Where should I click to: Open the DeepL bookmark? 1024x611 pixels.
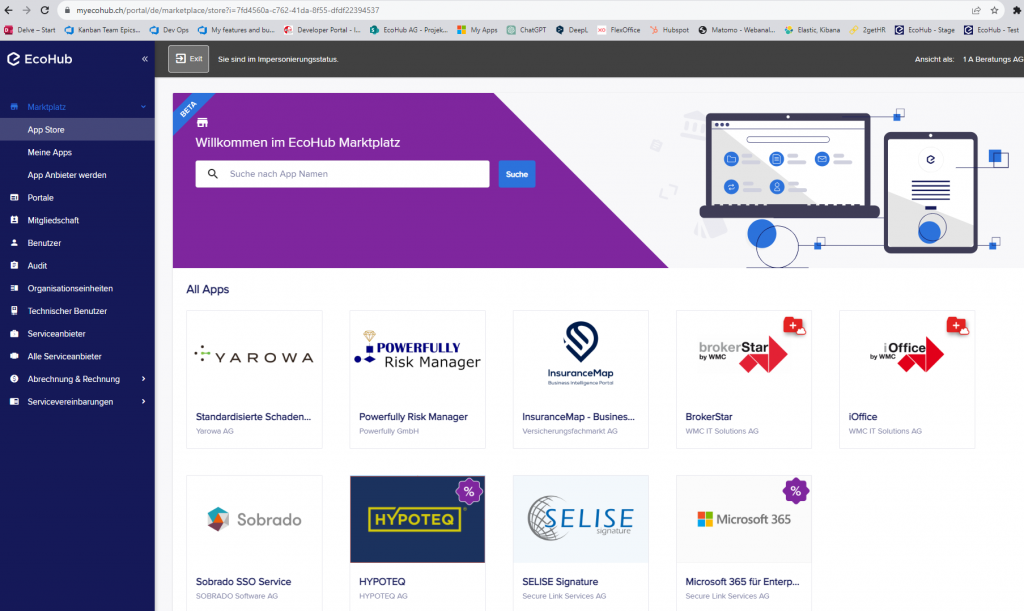coord(572,30)
